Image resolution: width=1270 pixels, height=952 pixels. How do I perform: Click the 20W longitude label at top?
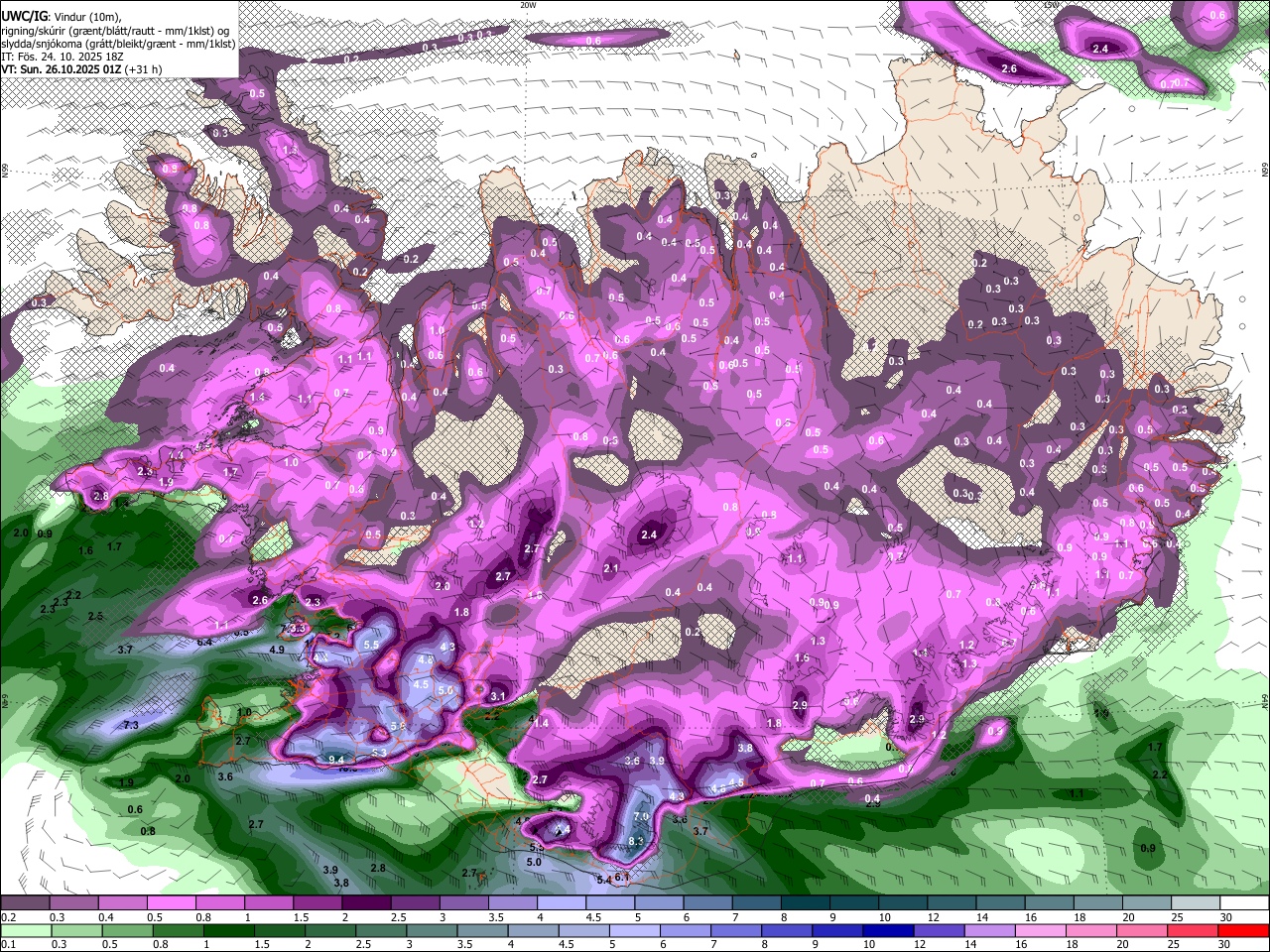(x=528, y=5)
